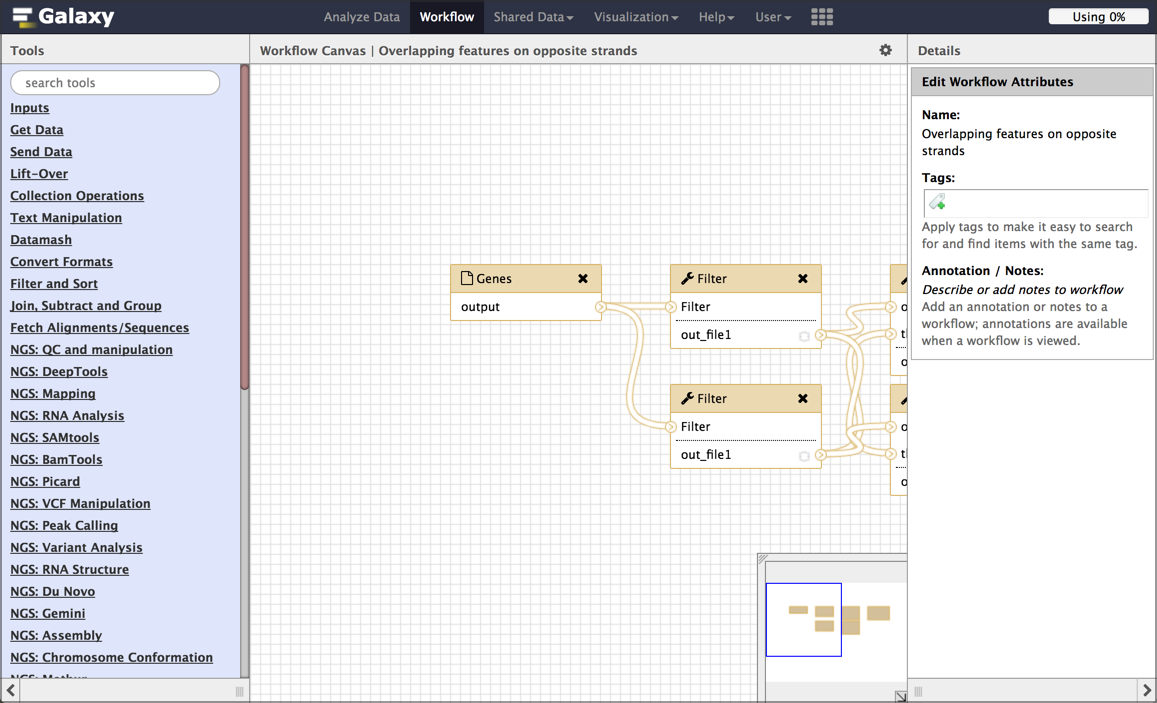Open the Shared Data dropdown
1157x703 pixels.
533,17
